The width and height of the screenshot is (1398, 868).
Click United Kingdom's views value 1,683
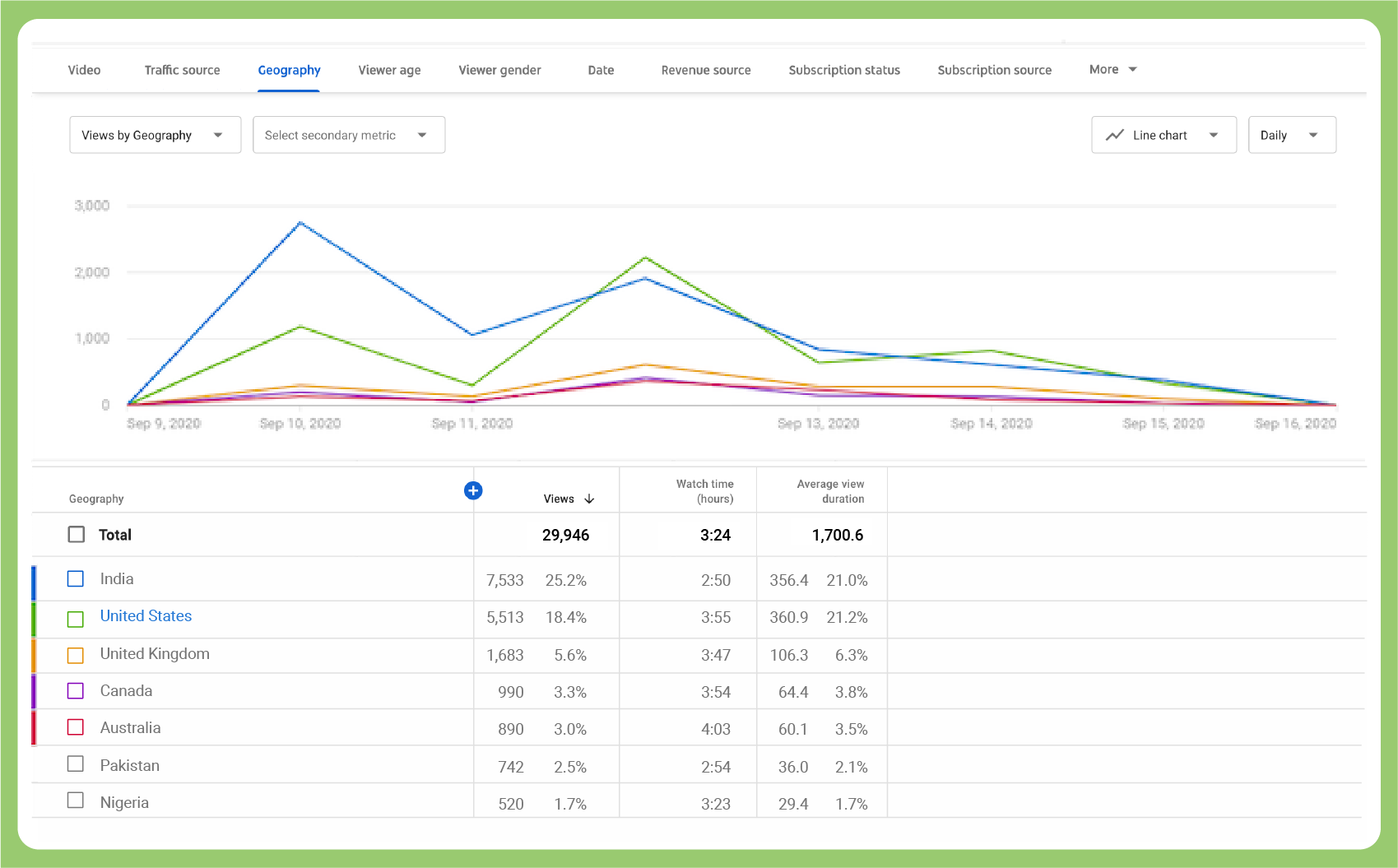point(504,655)
